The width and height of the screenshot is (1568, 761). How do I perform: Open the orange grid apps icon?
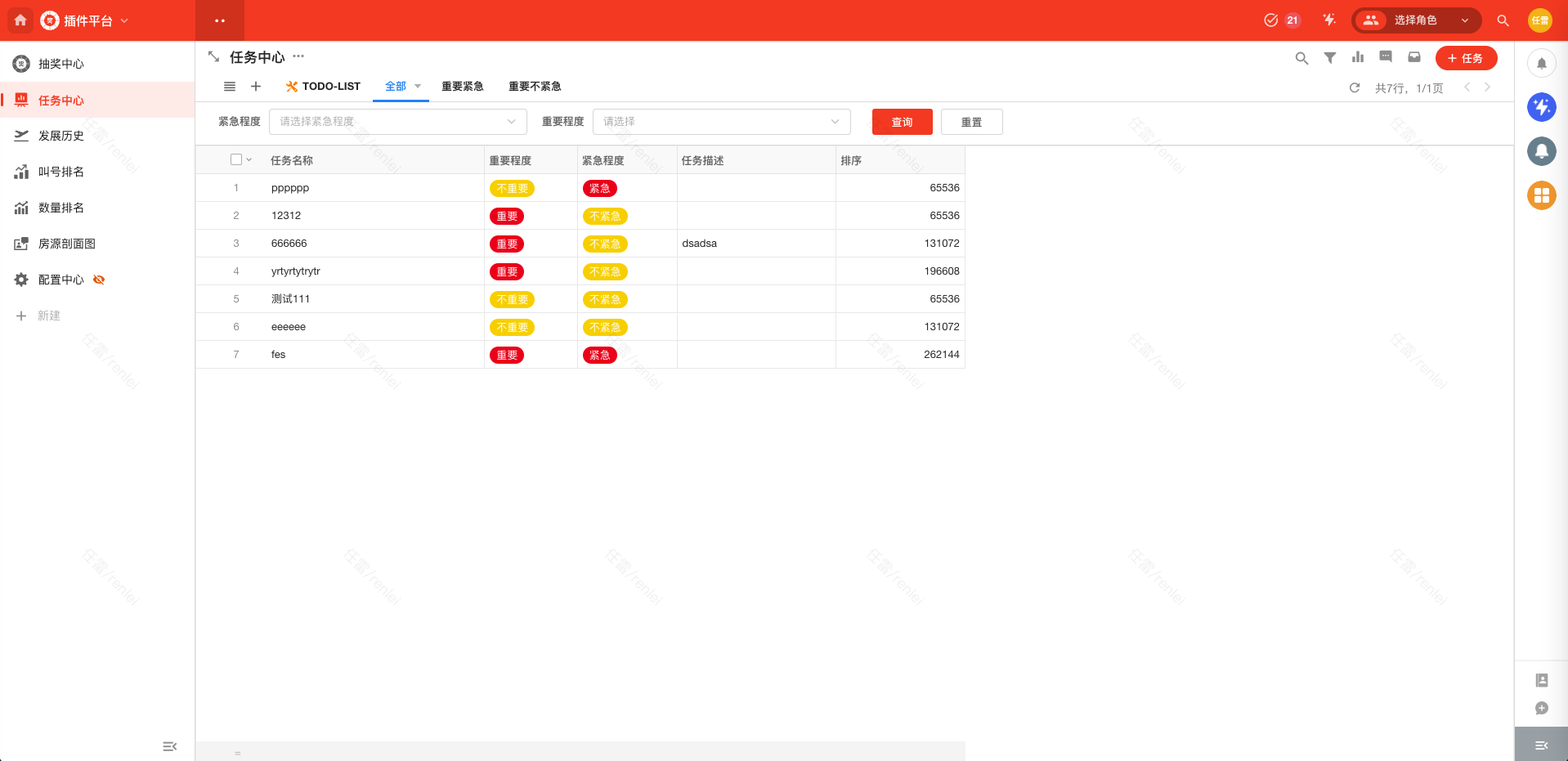(1541, 195)
